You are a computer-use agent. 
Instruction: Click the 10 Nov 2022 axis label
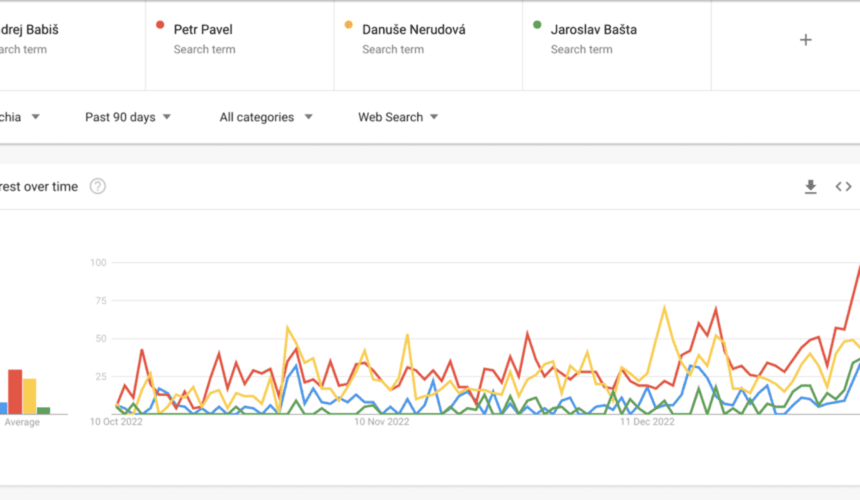click(382, 422)
